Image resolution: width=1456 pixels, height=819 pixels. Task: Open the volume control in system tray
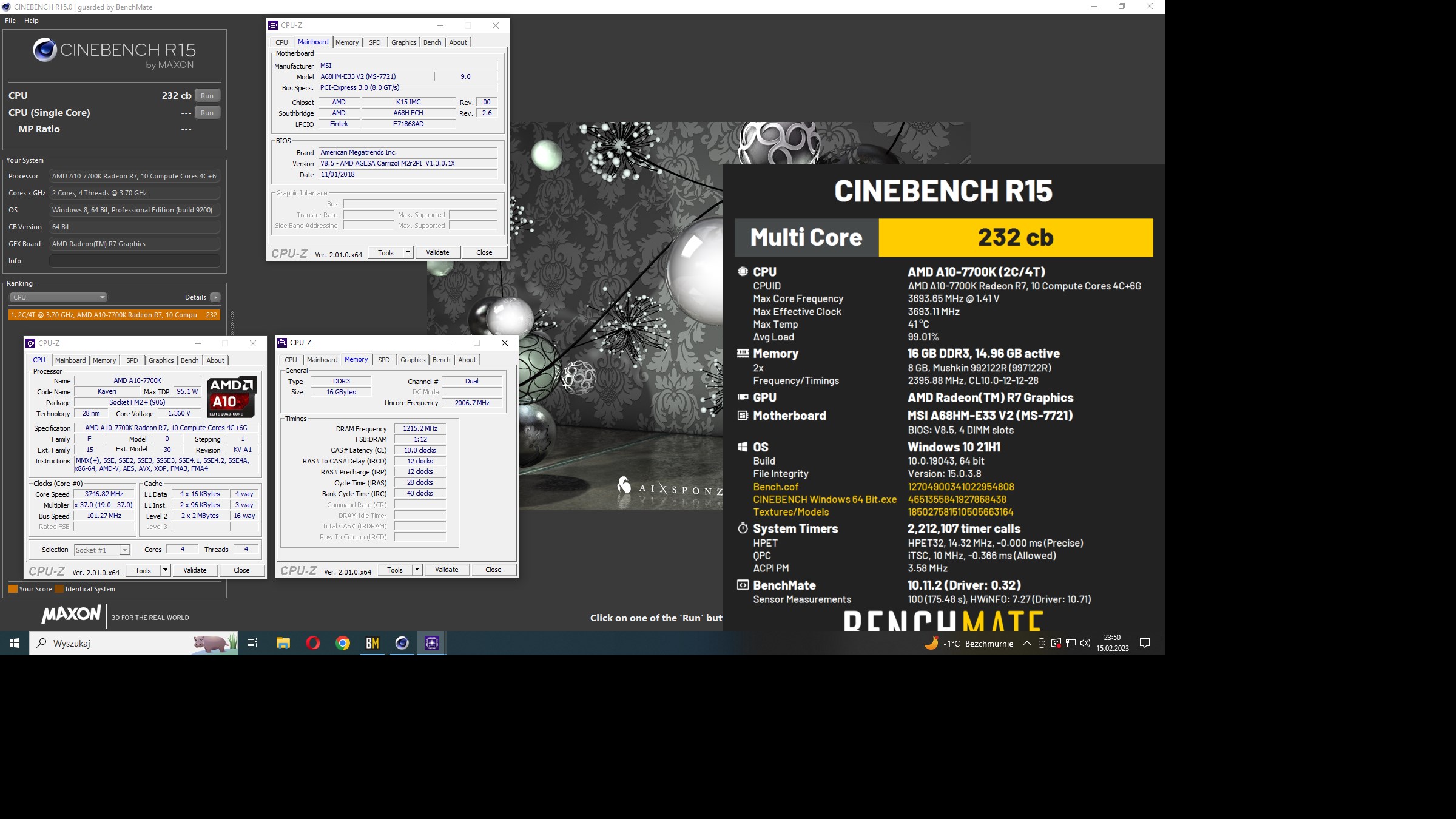(1085, 644)
